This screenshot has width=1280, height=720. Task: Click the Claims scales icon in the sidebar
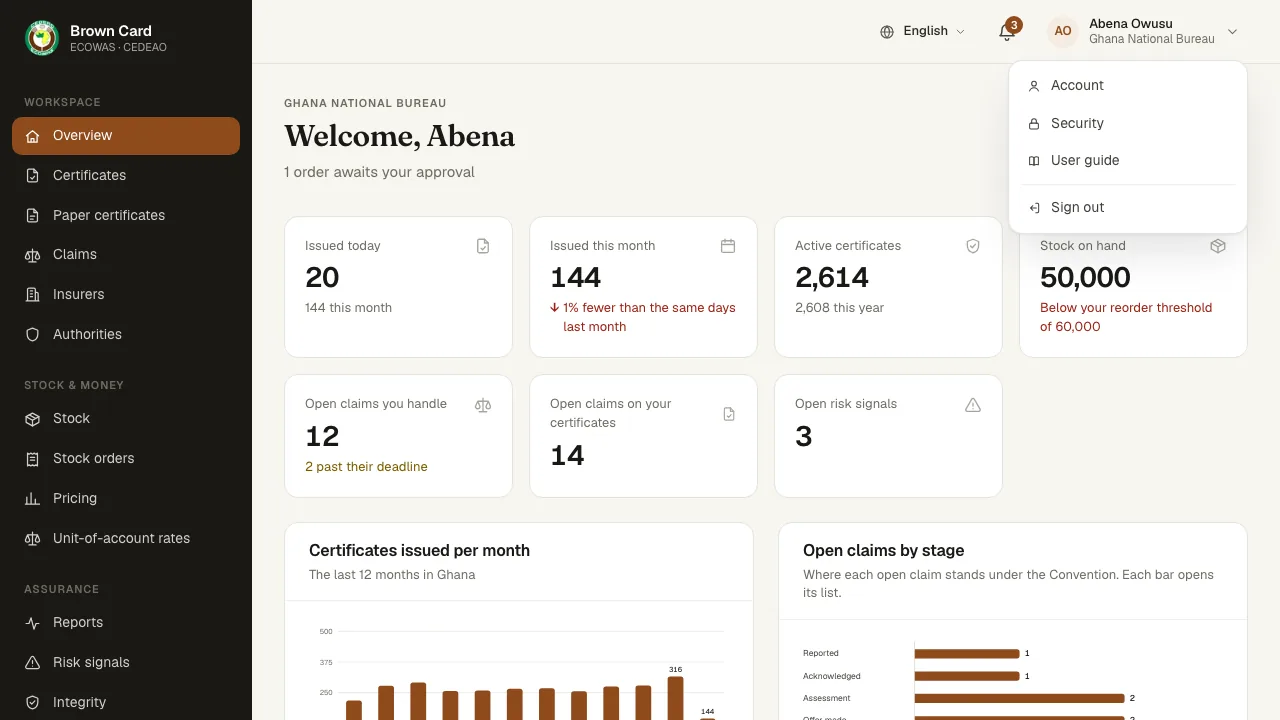point(33,256)
